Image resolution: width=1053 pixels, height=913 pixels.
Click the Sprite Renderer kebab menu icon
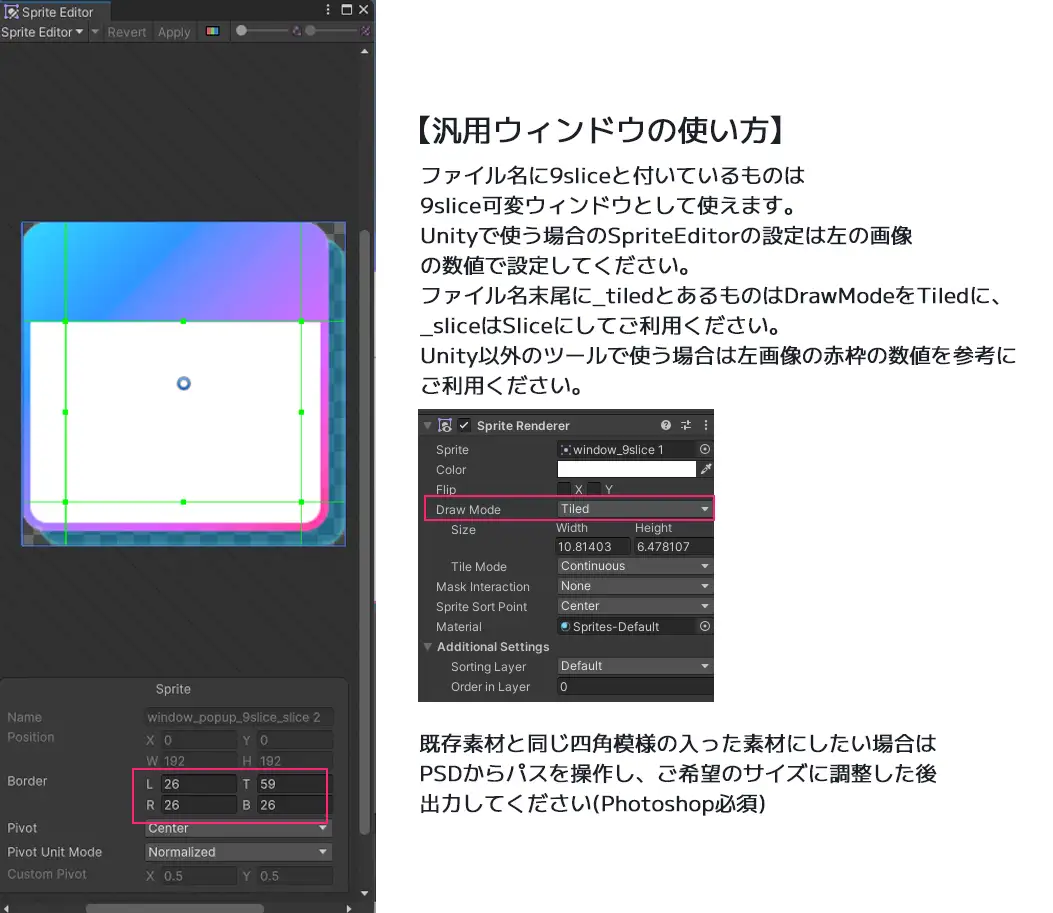coord(705,425)
